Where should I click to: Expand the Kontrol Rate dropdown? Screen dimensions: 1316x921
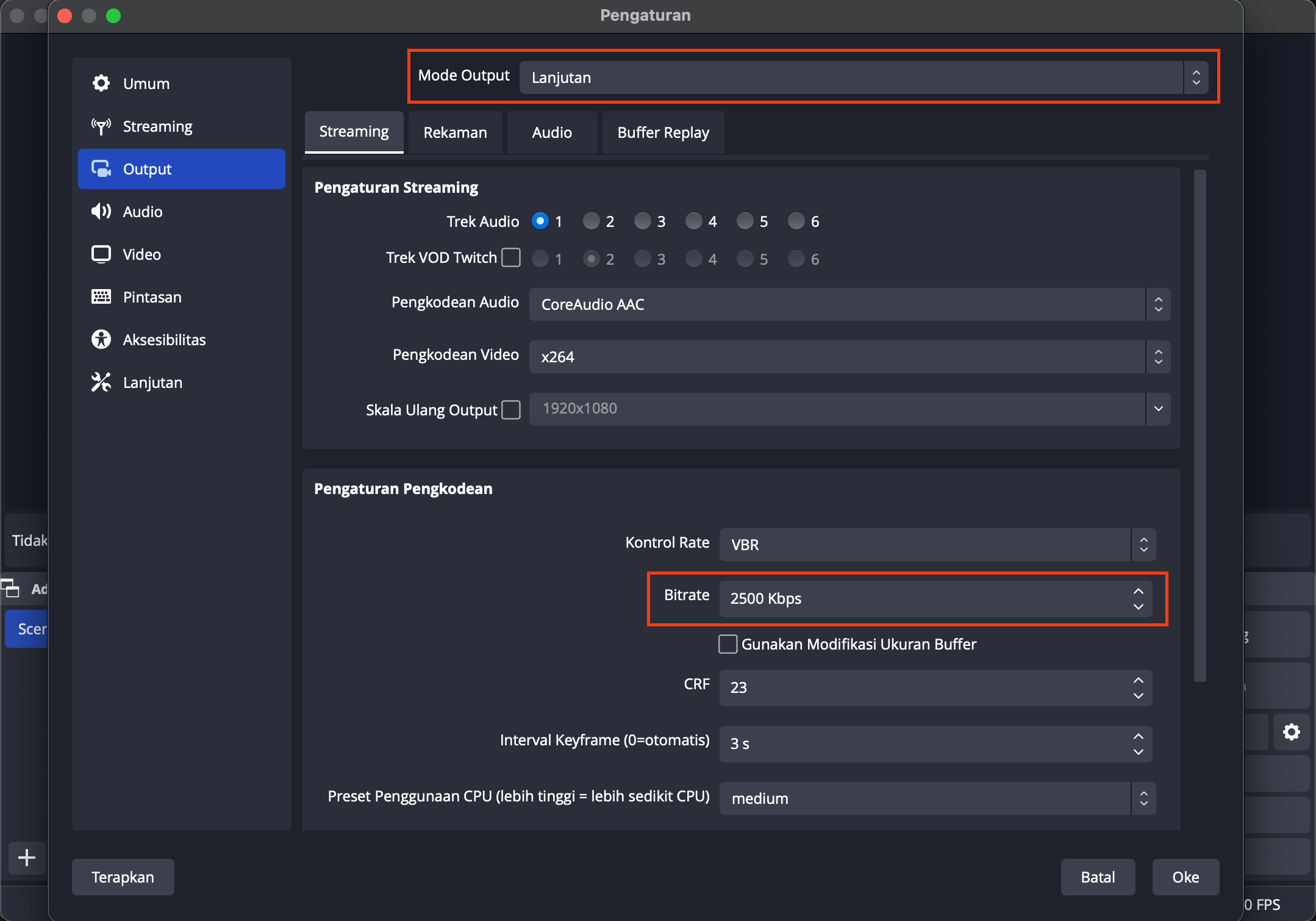tap(937, 545)
